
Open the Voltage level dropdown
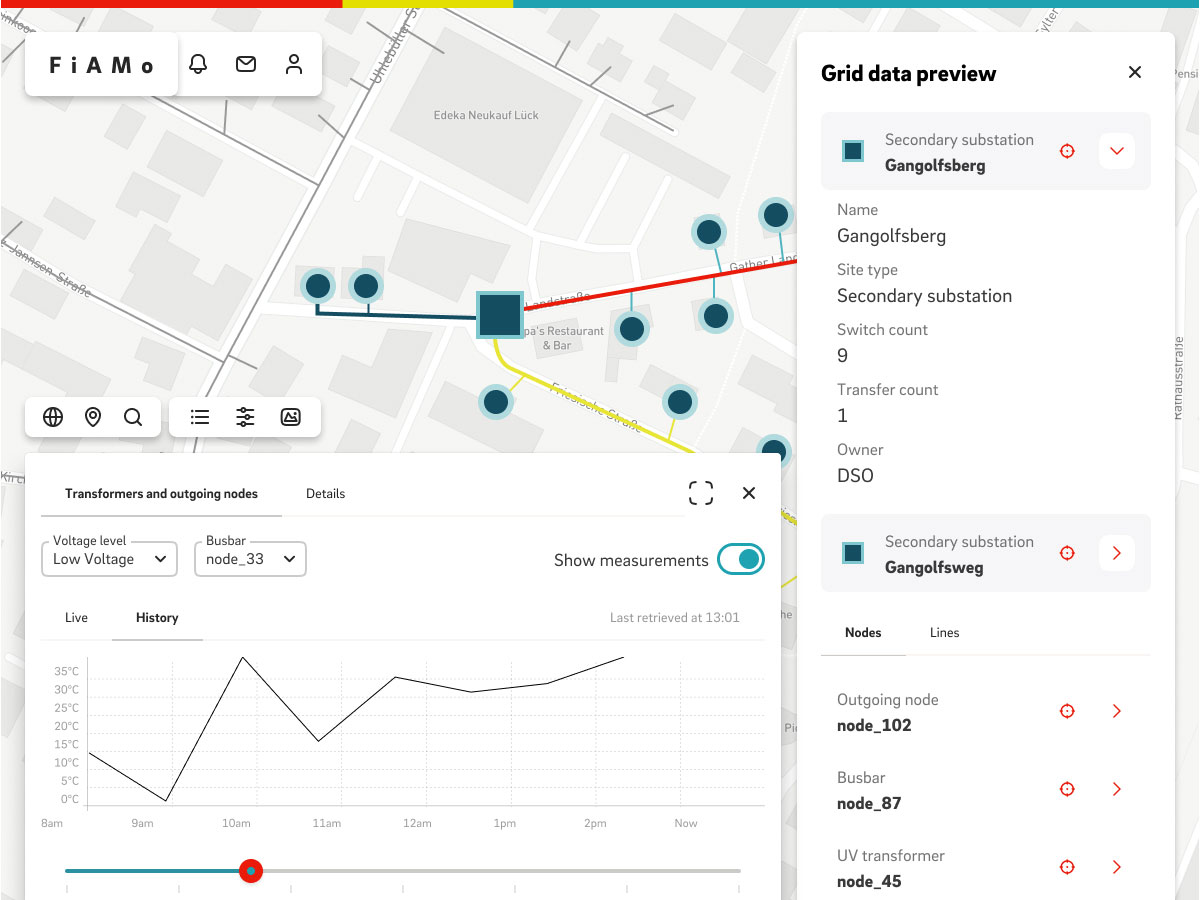[x=109, y=559]
